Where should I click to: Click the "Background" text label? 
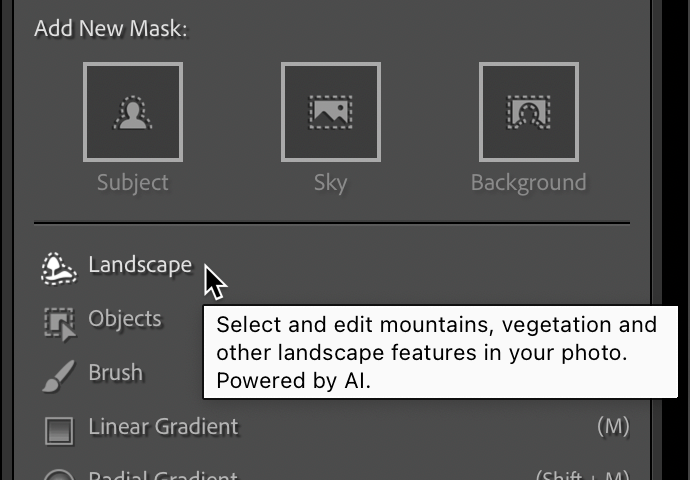coord(528,183)
